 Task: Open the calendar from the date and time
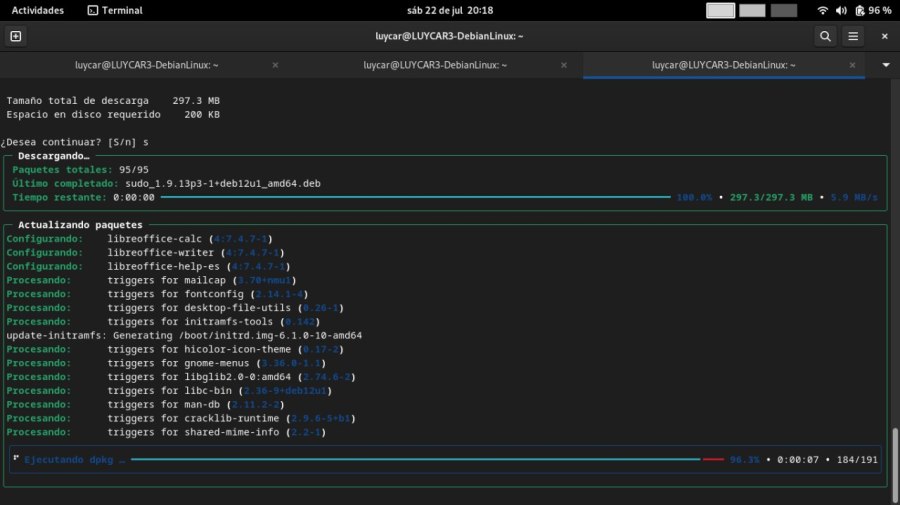click(450, 10)
